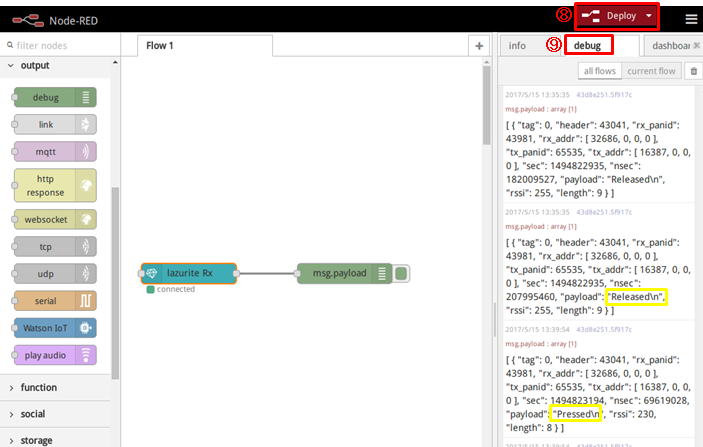Image resolution: width=703 pixels, height=447 pixels.
Task: Select the mqtt output node
Action: (x=55, y=152)
